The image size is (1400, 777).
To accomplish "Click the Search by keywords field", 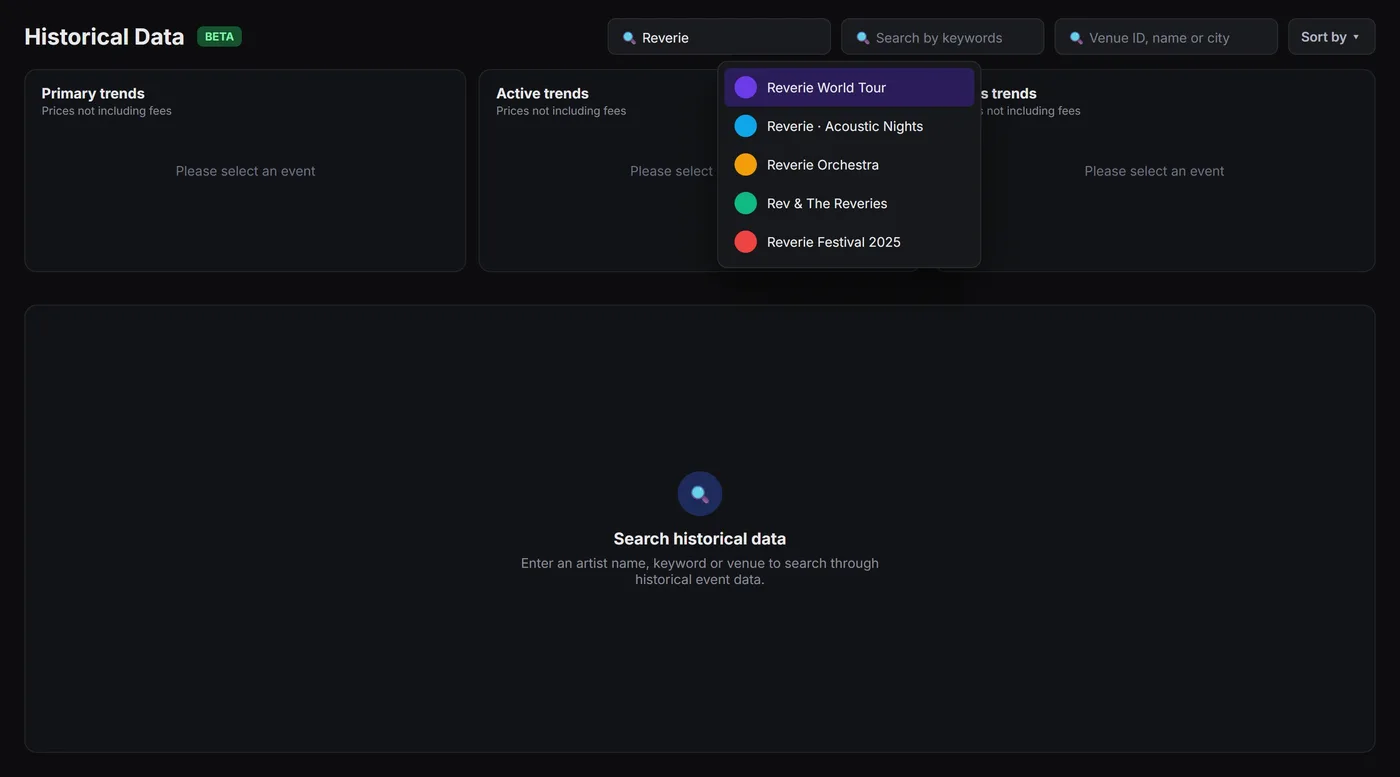I will (942, 37).
